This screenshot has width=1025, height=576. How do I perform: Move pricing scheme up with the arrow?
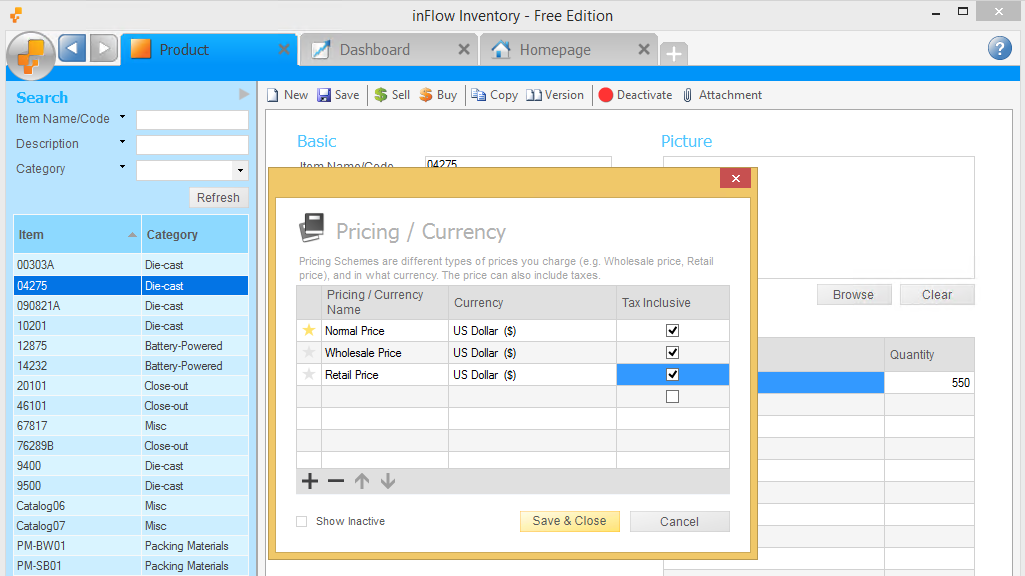click(361, 481)
